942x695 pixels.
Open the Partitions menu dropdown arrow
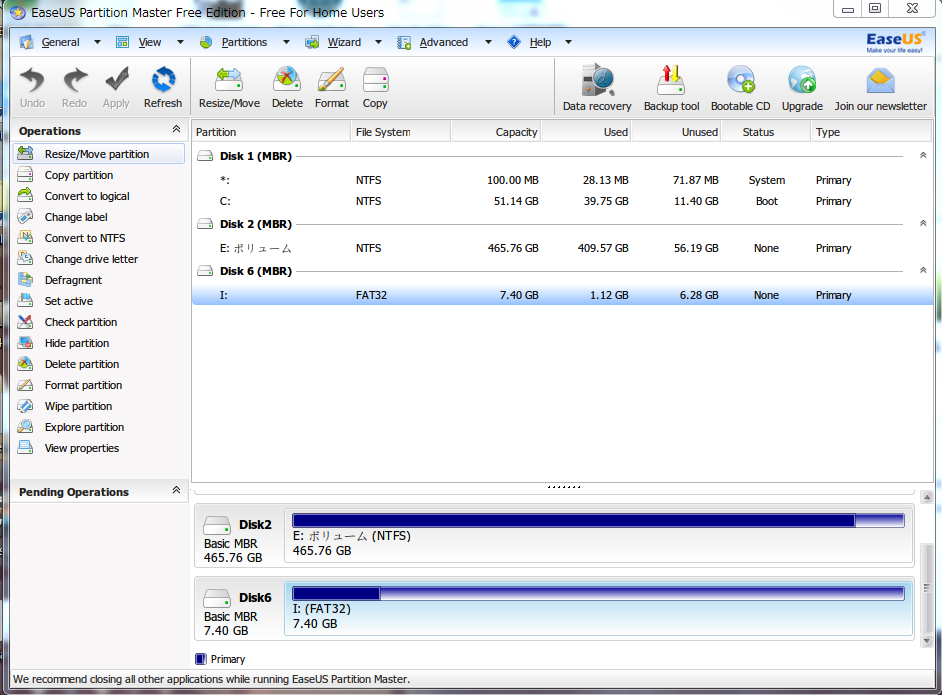(x=287, y=42)
